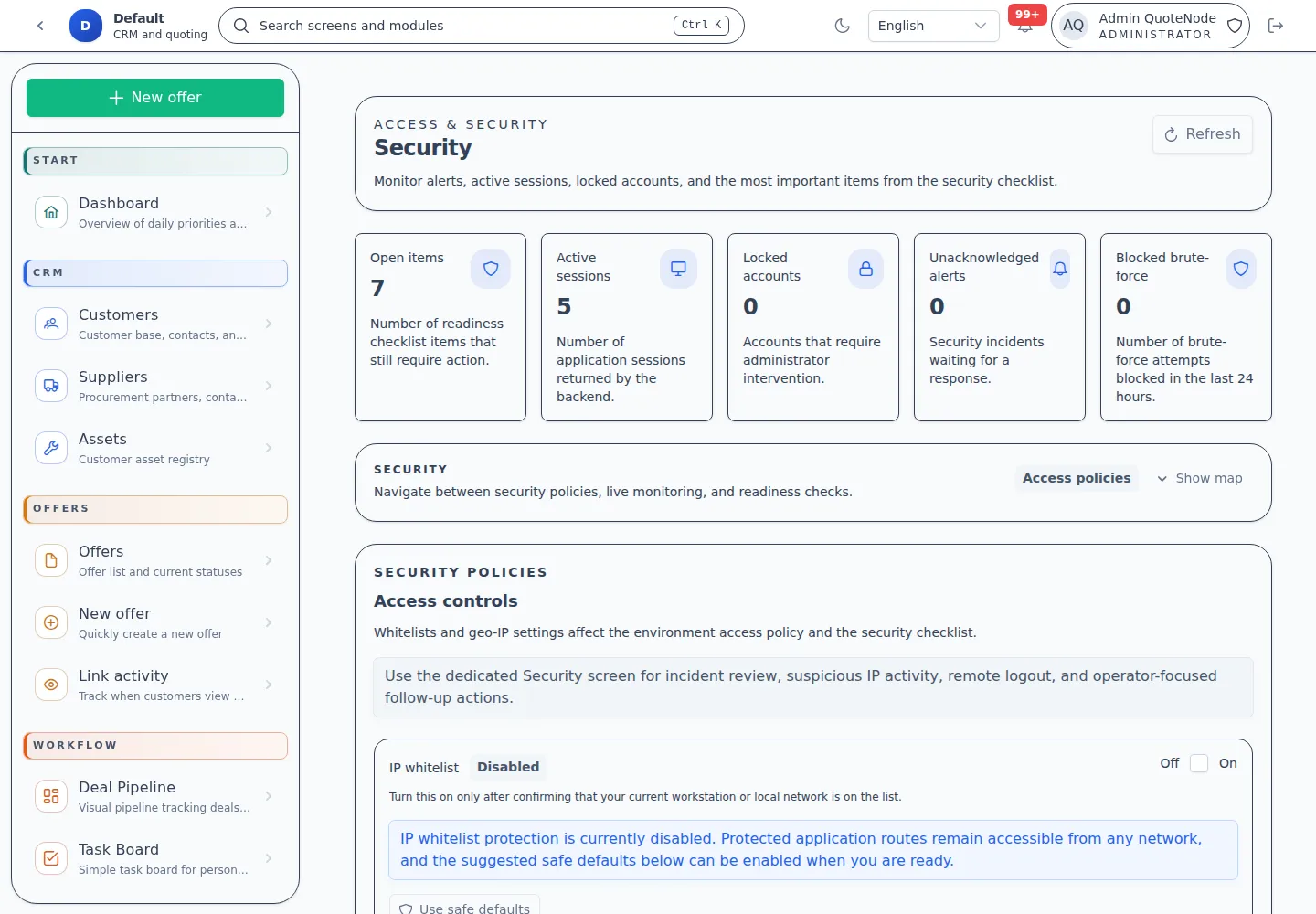Click the Blocked brute-force shield icon
The image size is (1316, 914).
[1241, 269]
